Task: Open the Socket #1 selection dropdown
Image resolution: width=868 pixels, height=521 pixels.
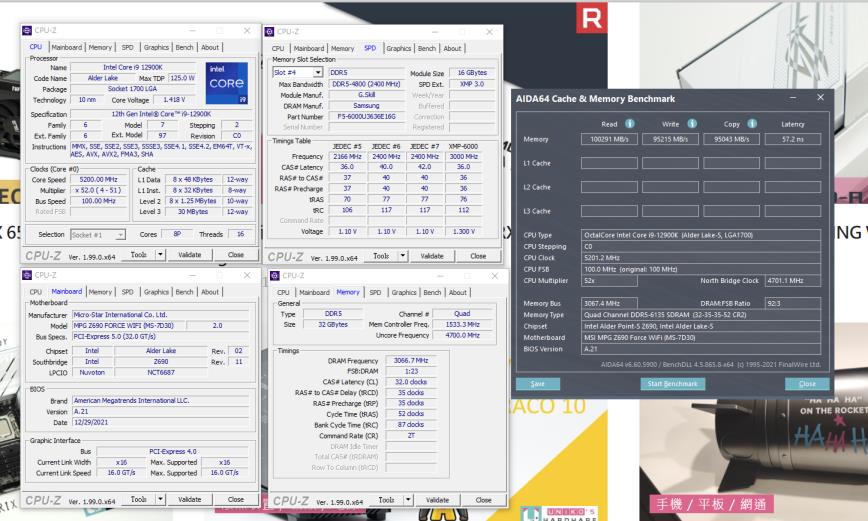Action: click(x=120, y=235)
